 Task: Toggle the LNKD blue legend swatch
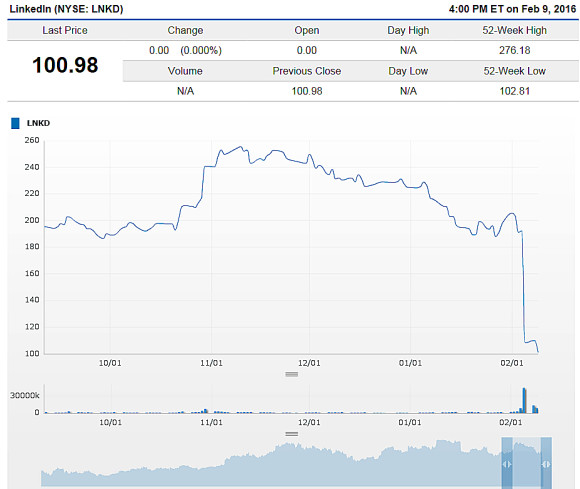(x=15, y=123)
